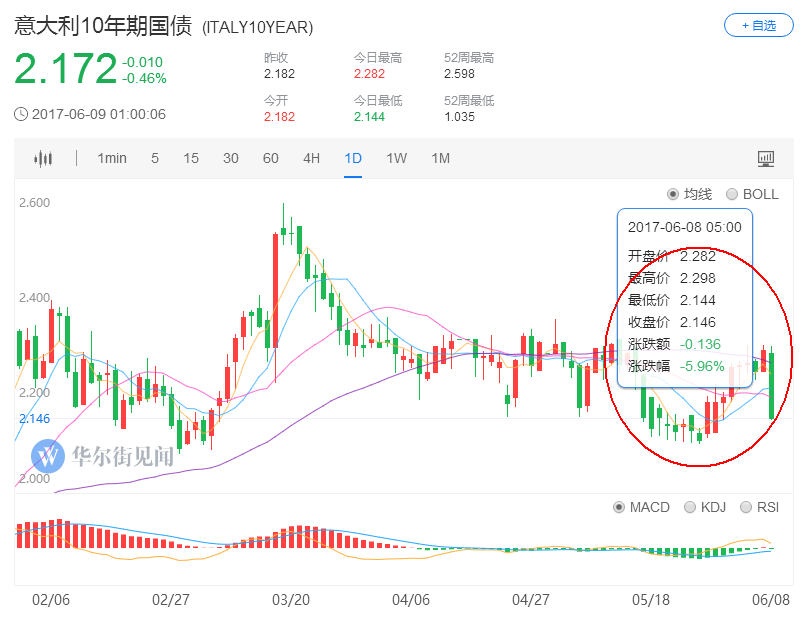
Task: Click the clock icon beside the timestamp
Action: click(x=21, y=114)
